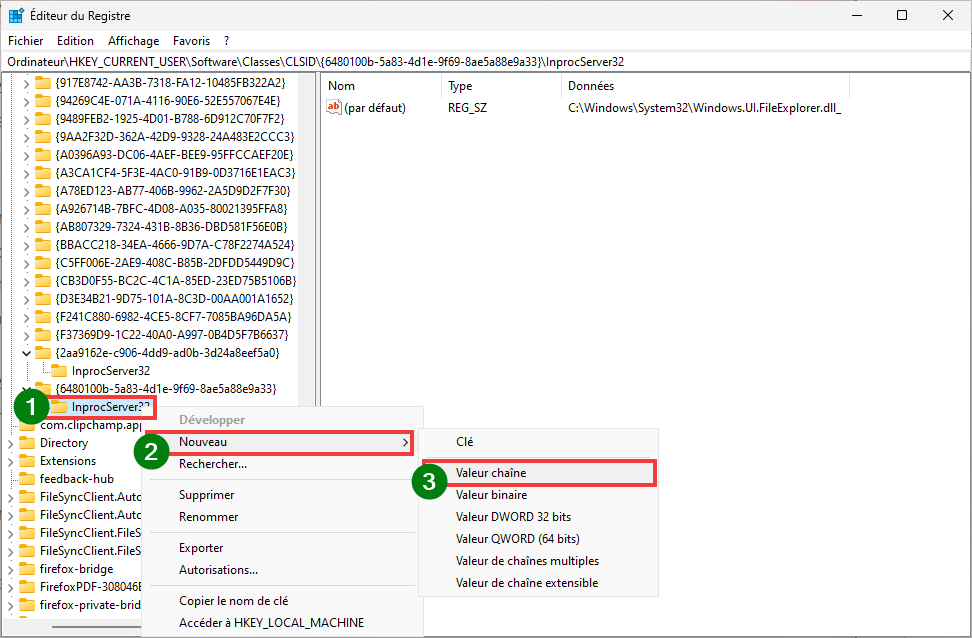Open the Favoris menu

tap(191, 41)
